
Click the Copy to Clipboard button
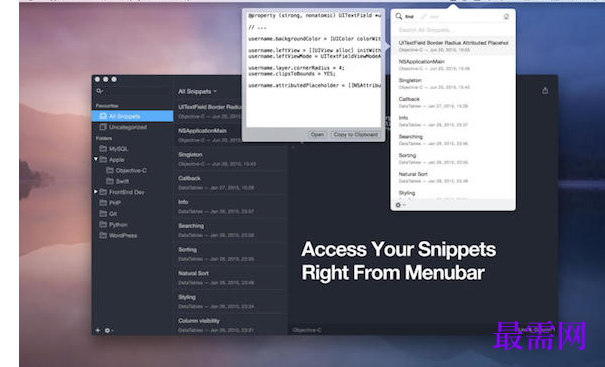click(356, 134)
